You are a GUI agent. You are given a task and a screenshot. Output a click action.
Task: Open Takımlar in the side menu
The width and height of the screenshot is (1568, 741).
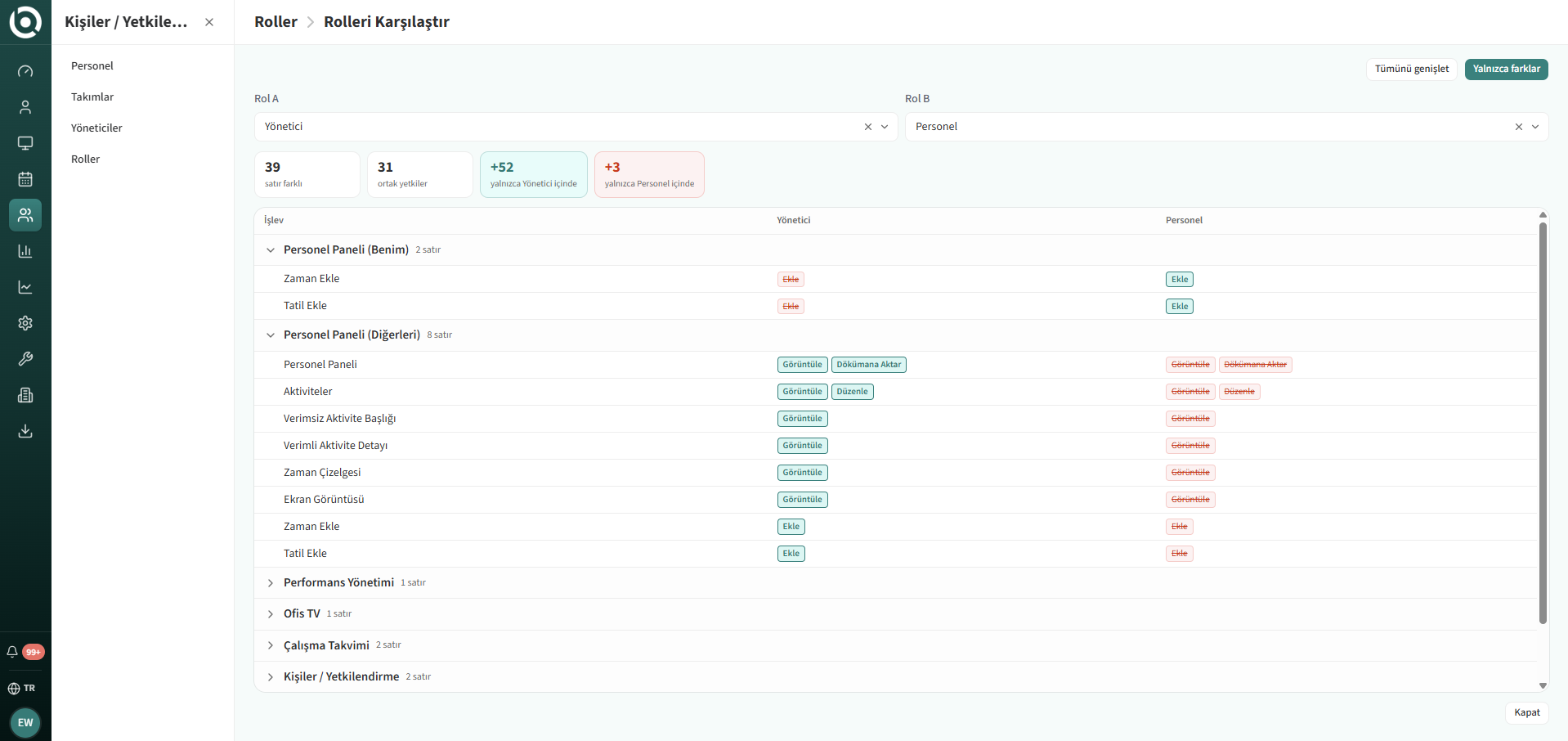[92, 97]
